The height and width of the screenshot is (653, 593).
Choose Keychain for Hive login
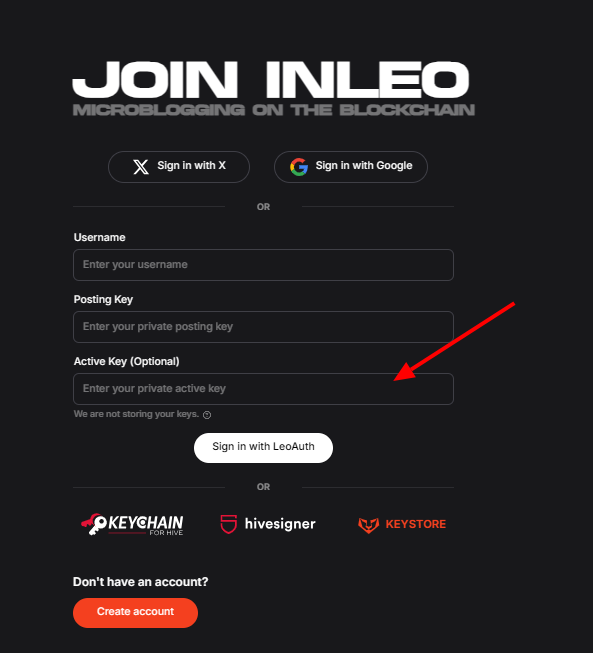132,524
